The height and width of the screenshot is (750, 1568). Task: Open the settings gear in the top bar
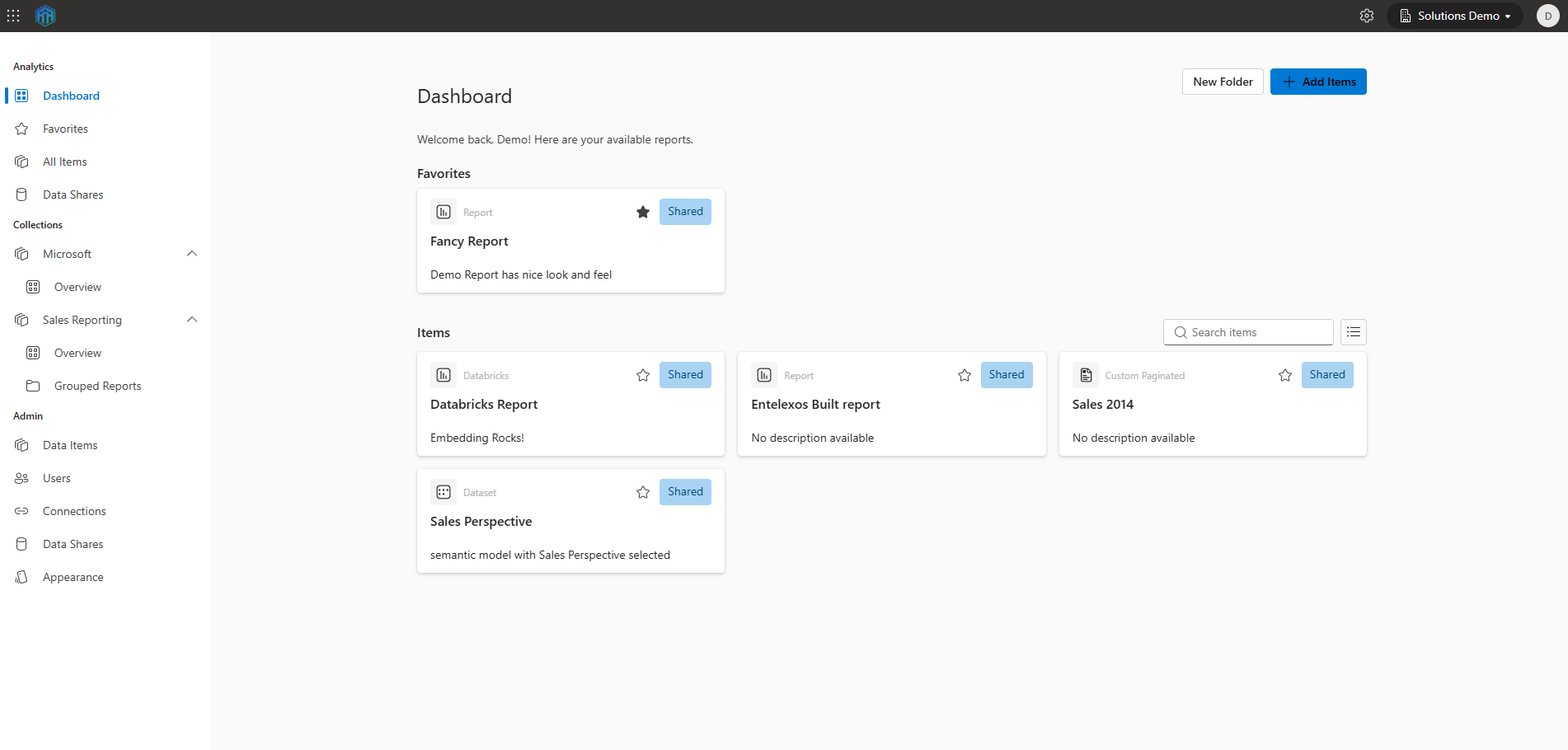(1367, 15)
